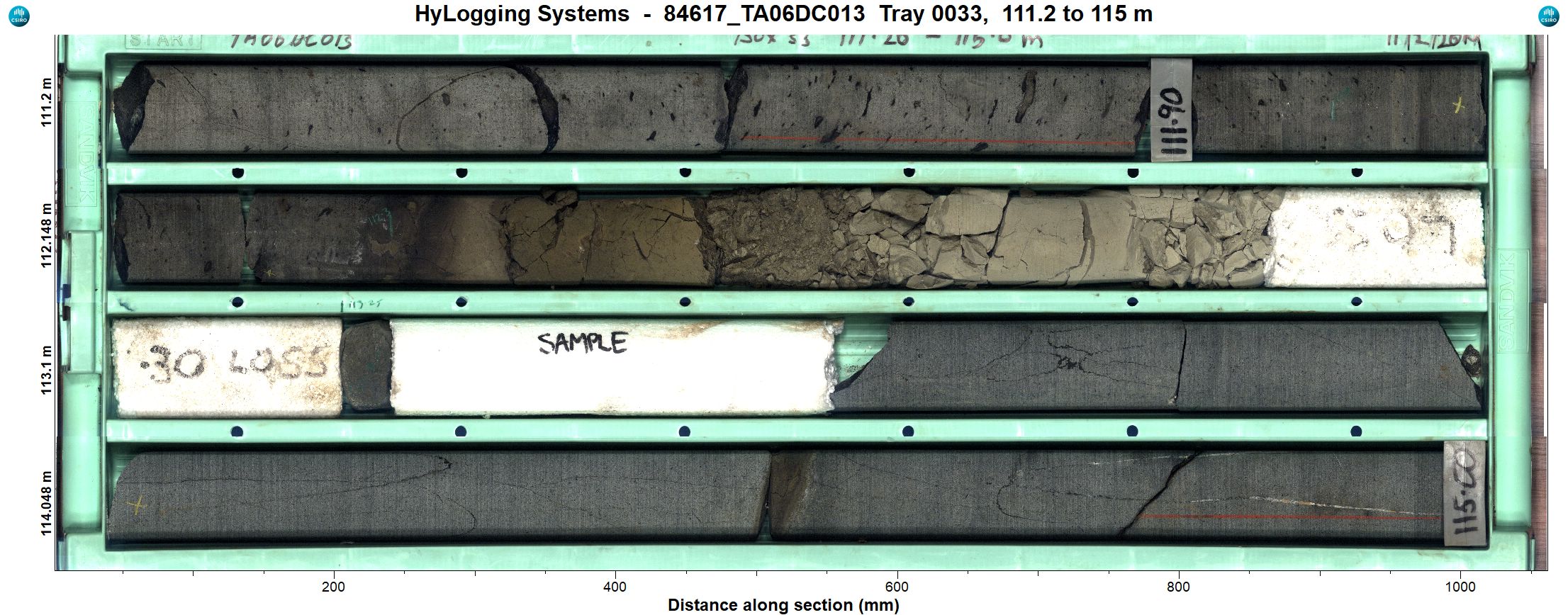This screenshot has width=1568, height=615.
Task: Select the 112.148 m depth label
Action: pyautogui.click(x=47, y=236)
